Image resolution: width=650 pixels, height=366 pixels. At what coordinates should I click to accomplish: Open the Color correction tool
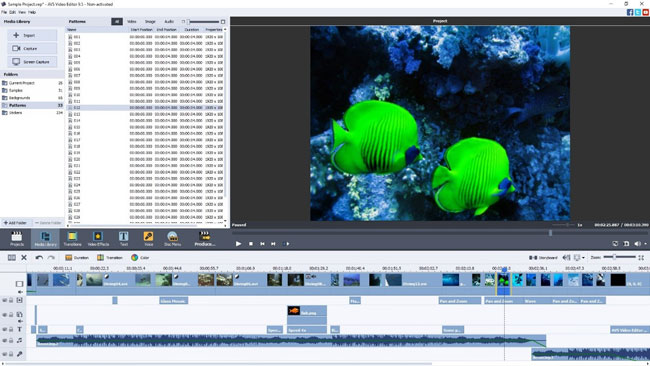pos(140,257)
